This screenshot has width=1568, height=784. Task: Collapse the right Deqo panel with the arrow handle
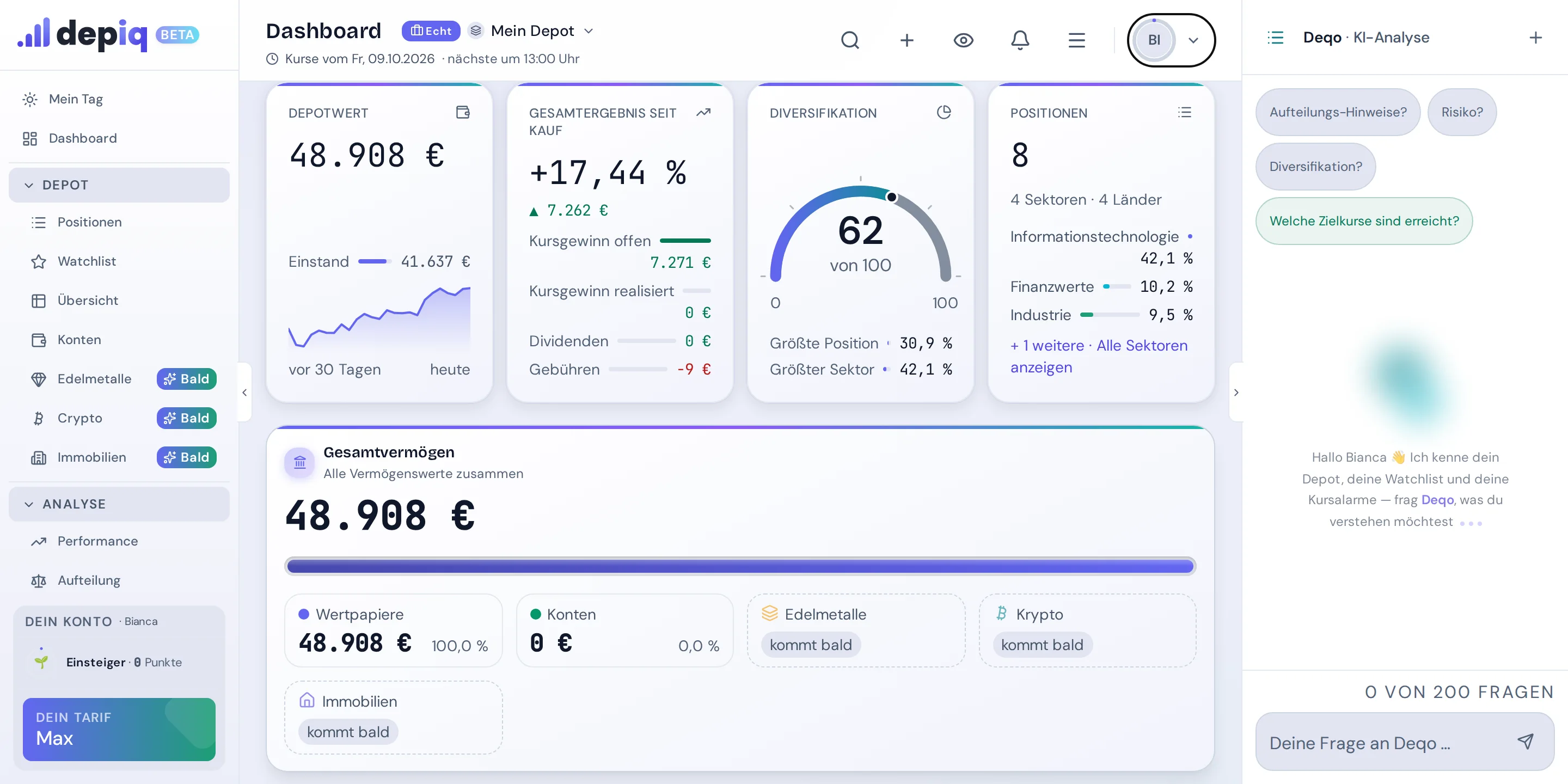click(1236, 393)
